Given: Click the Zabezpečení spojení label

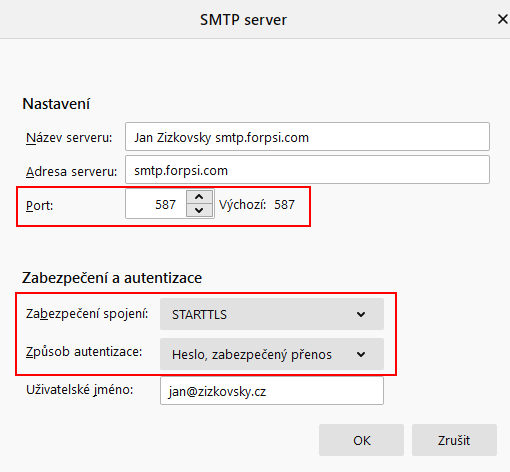Looking at the screenshot, I should (87, 314).
